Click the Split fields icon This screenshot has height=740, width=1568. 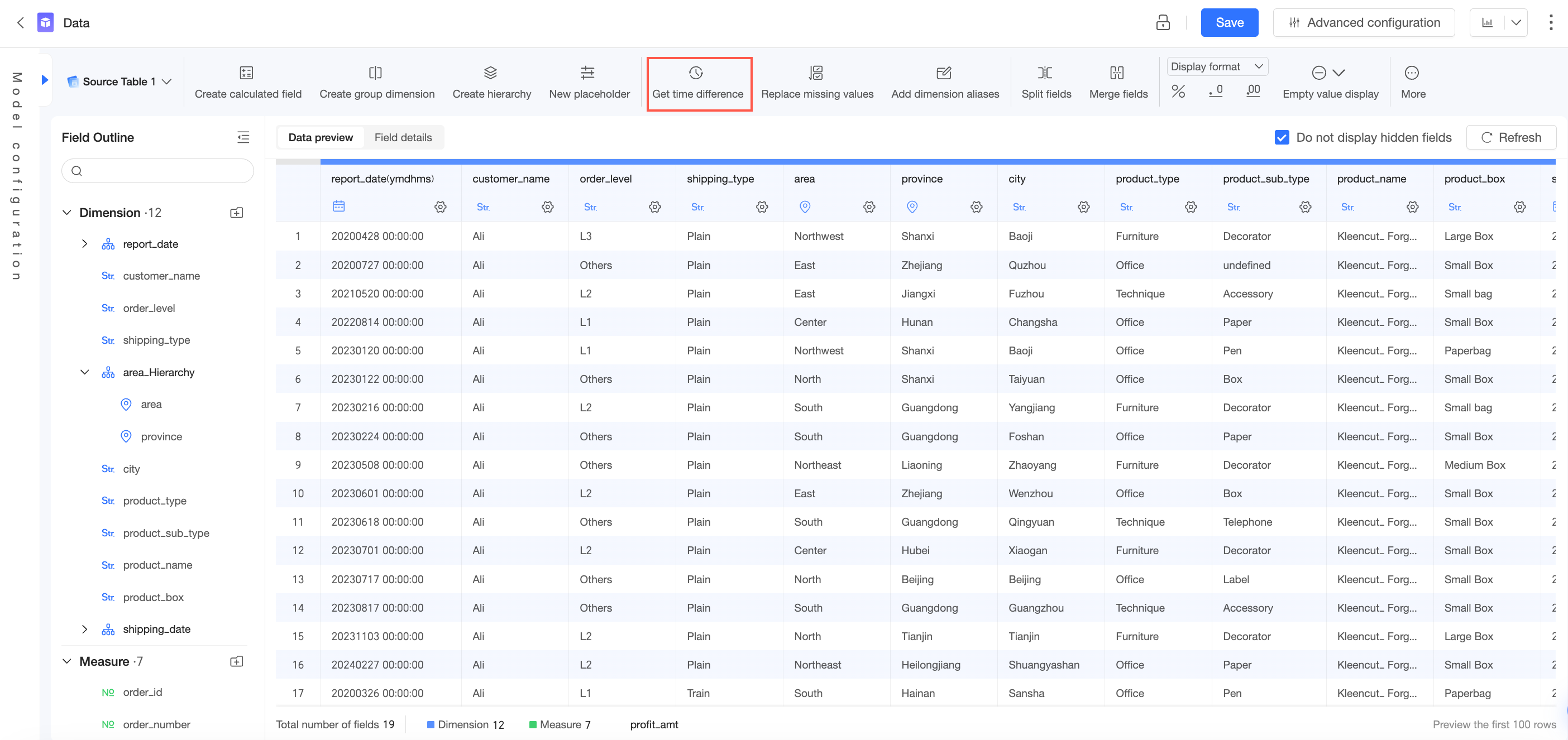coord(1045,73)
